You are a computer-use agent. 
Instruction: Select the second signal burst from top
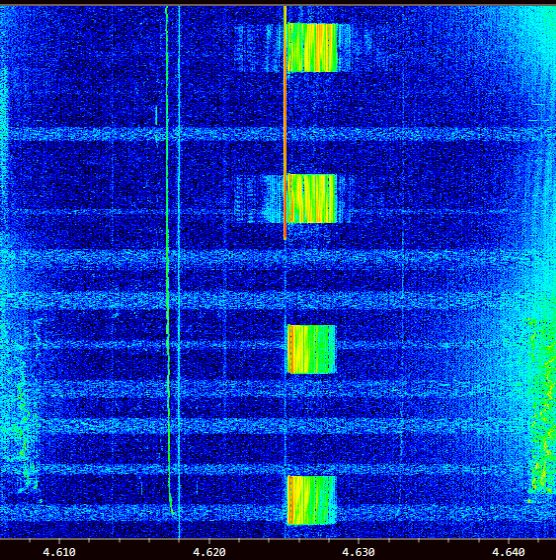(x=312, y=199)
